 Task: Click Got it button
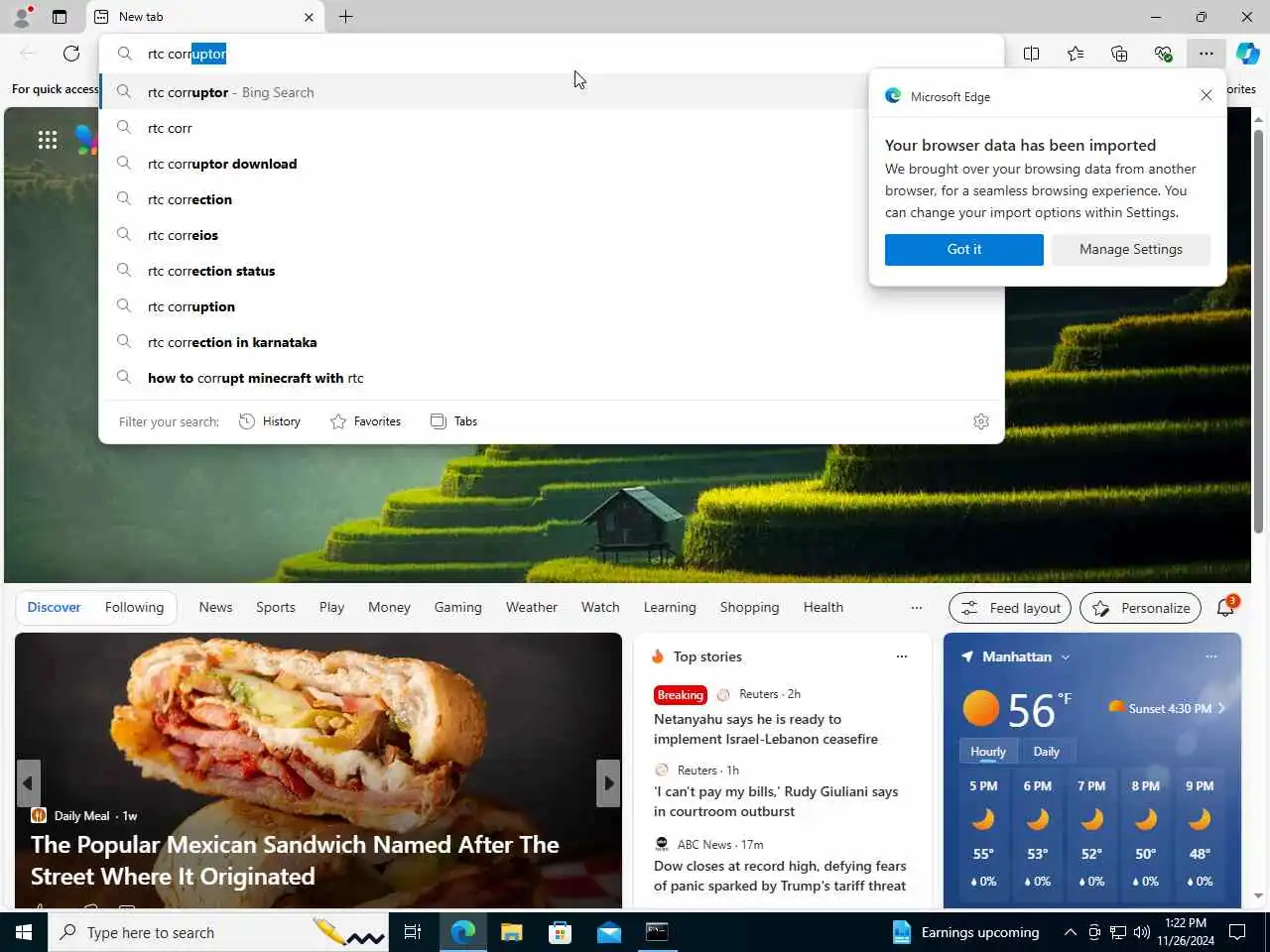coord(964,249)
